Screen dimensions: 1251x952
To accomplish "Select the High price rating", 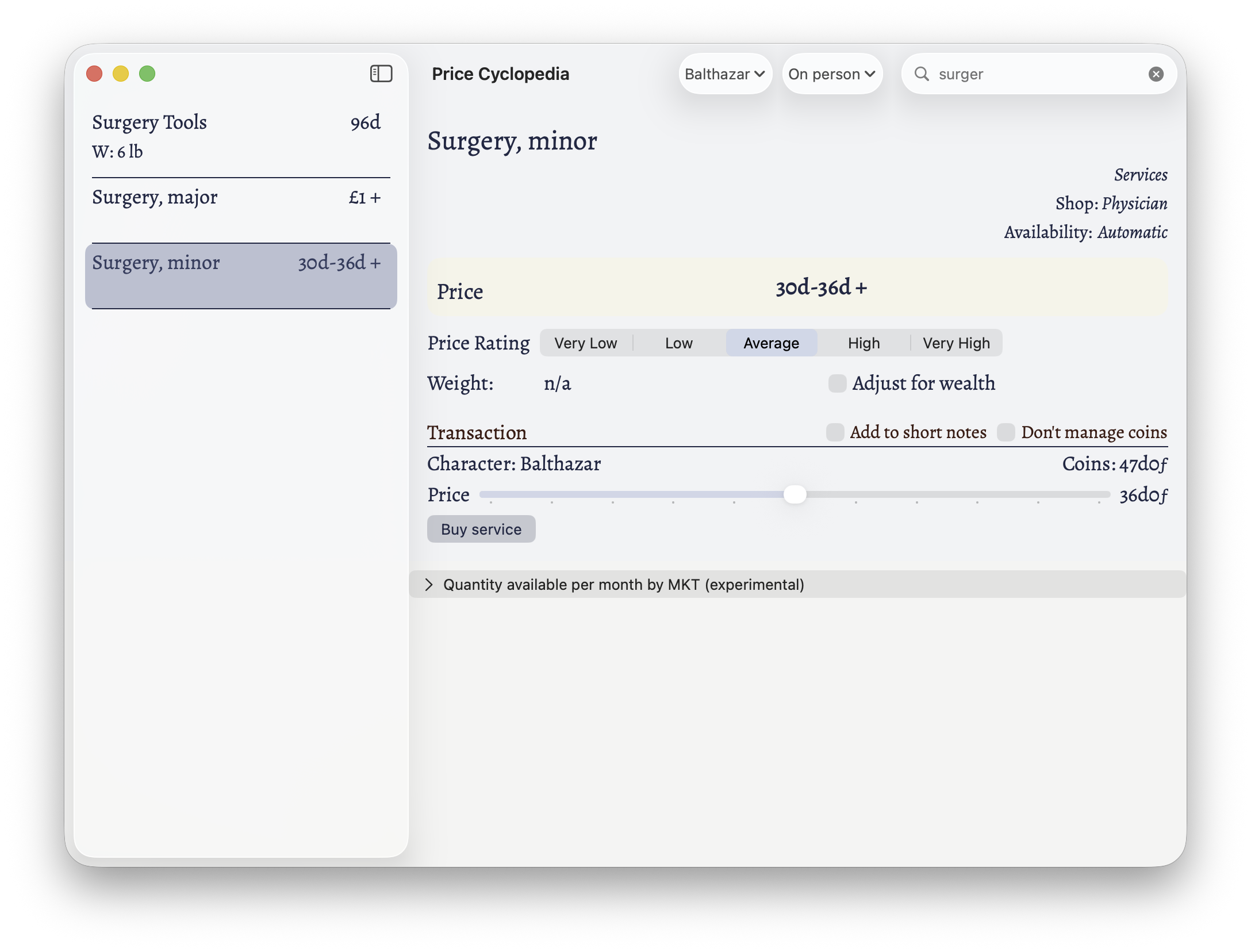I will pyautogui.click(x=864, y=343).
